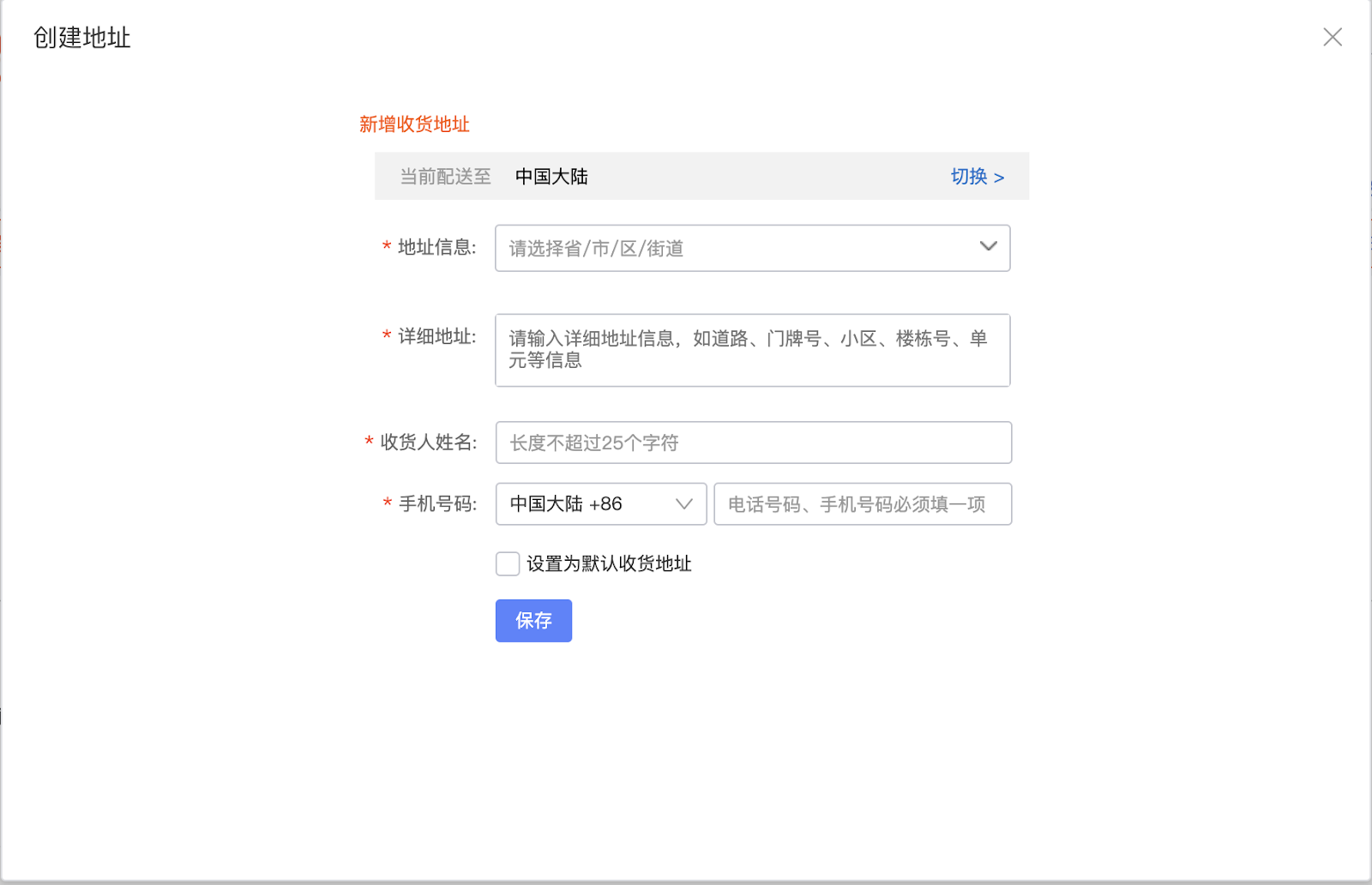Click the 手机号码 field label

437,503
